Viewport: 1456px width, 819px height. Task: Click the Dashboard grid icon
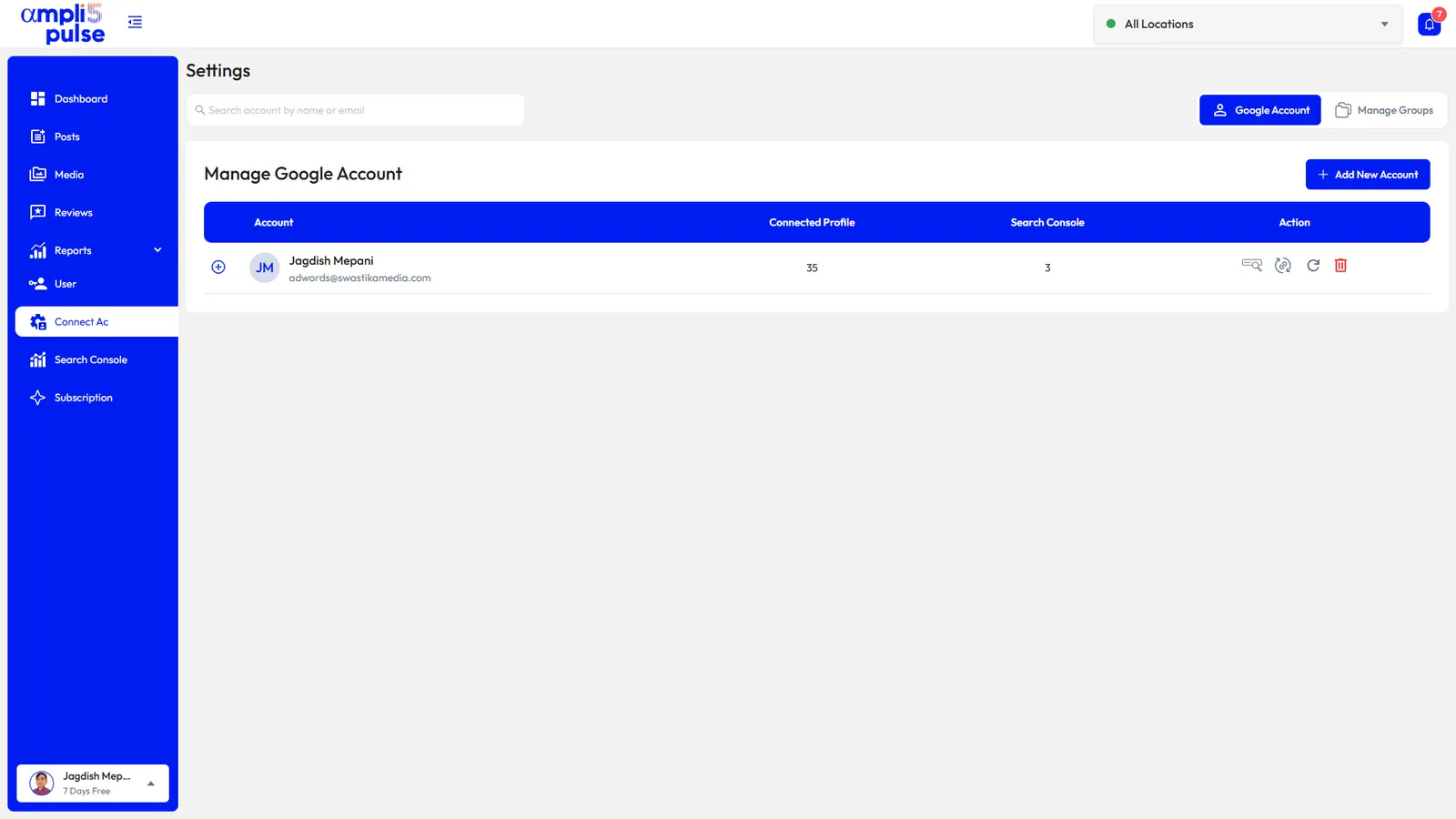[x=37, y=98]
